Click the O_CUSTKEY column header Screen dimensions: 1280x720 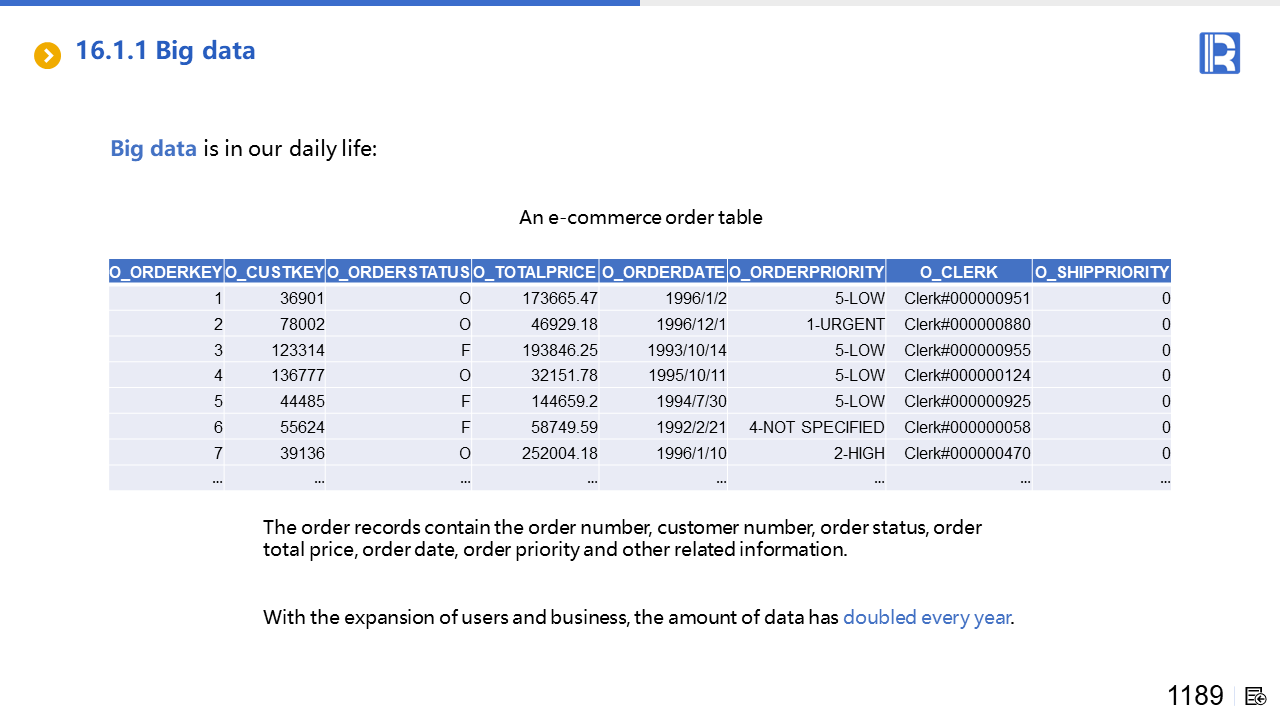tap(275, 272)
